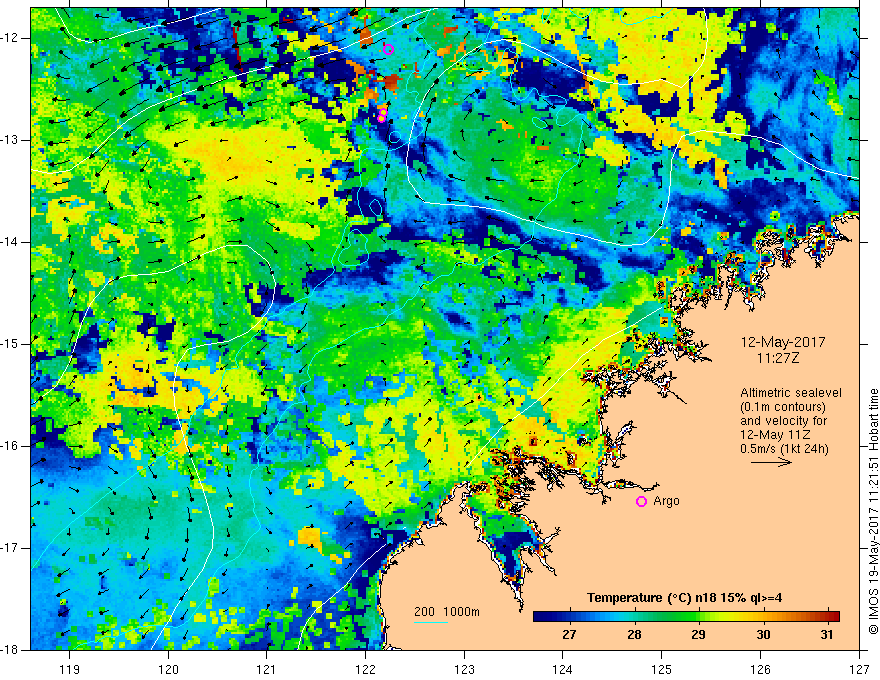Click the '124' longitude axis label
880x680 pixels.
[x=562, y=669]
